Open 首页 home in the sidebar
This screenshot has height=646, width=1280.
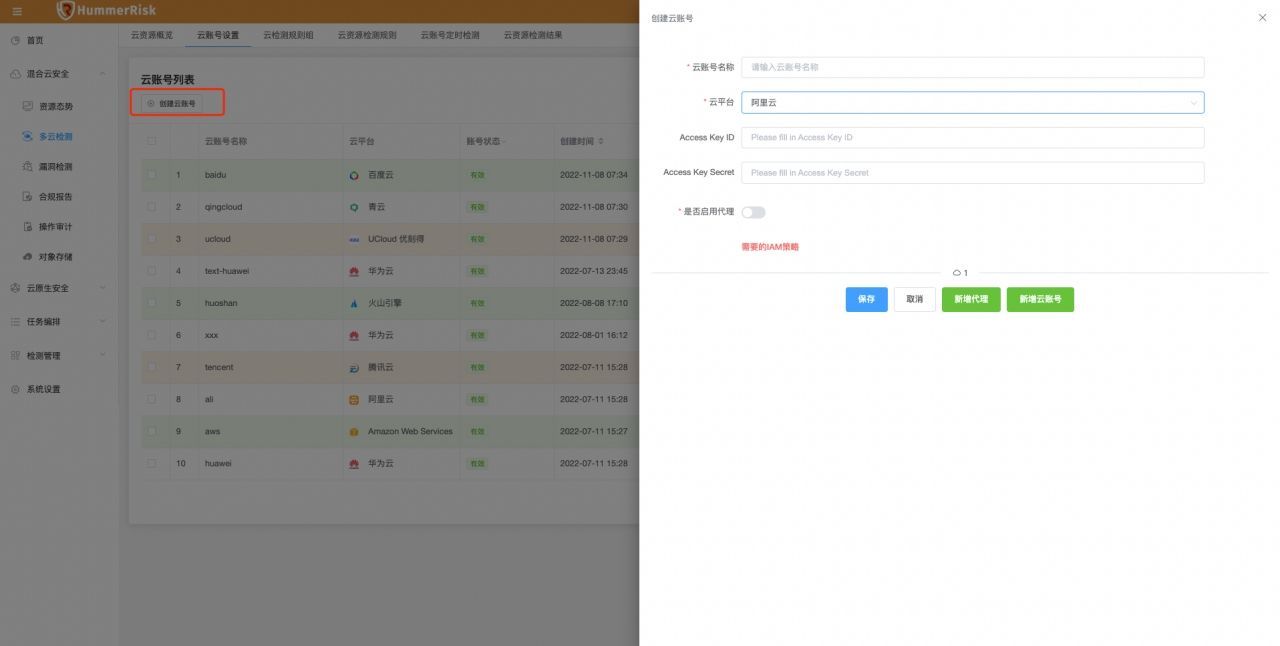35,40
